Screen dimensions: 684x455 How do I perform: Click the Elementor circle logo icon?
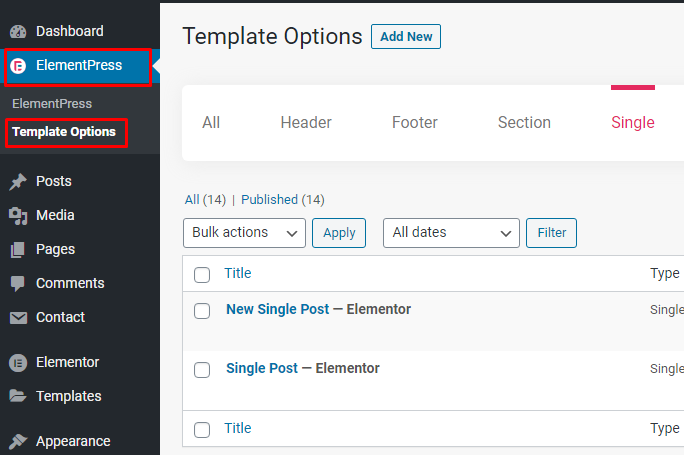18,363
